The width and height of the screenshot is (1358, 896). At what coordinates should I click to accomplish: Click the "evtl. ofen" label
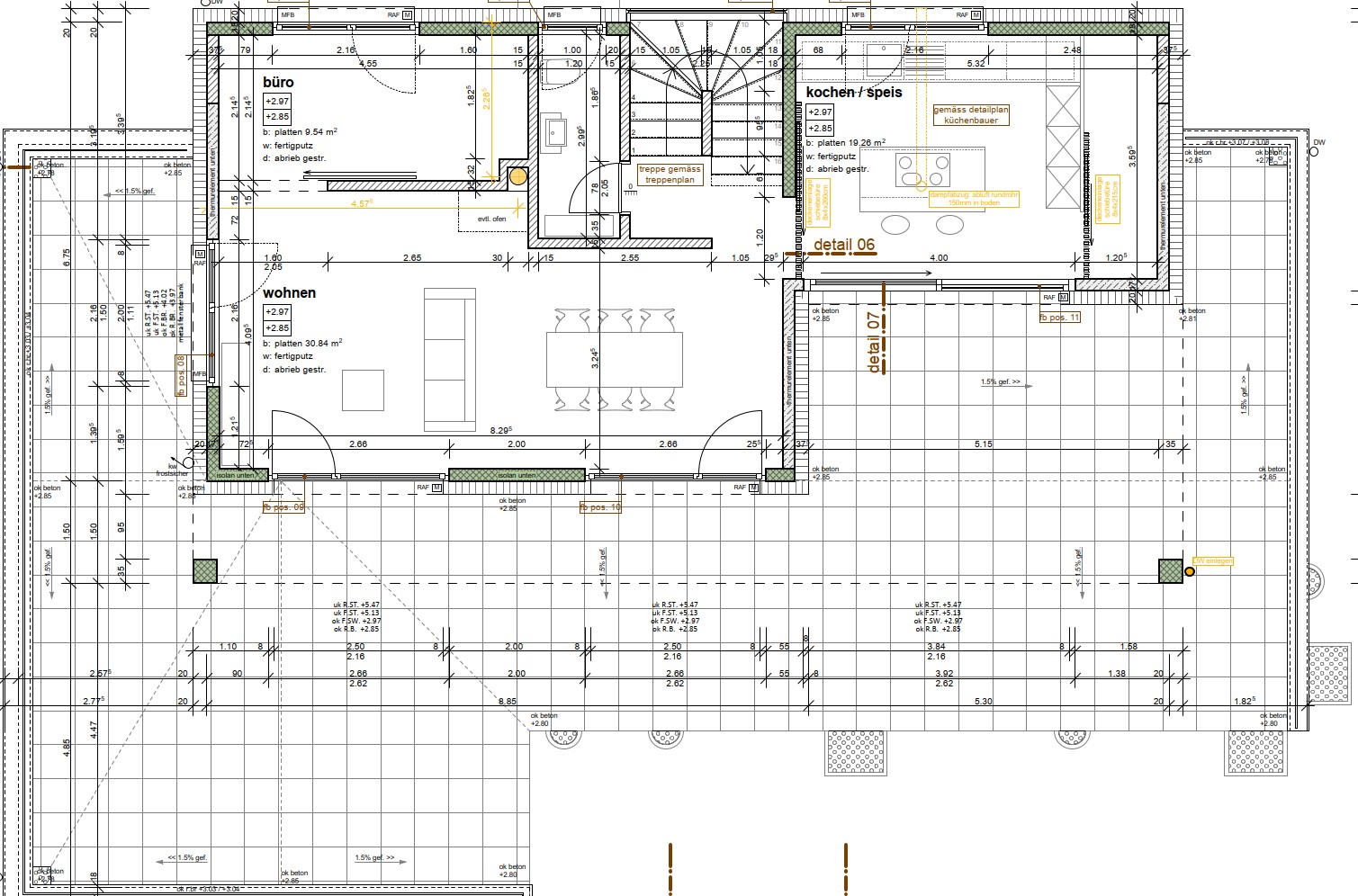pyautogui.click(x=493, y=220)
